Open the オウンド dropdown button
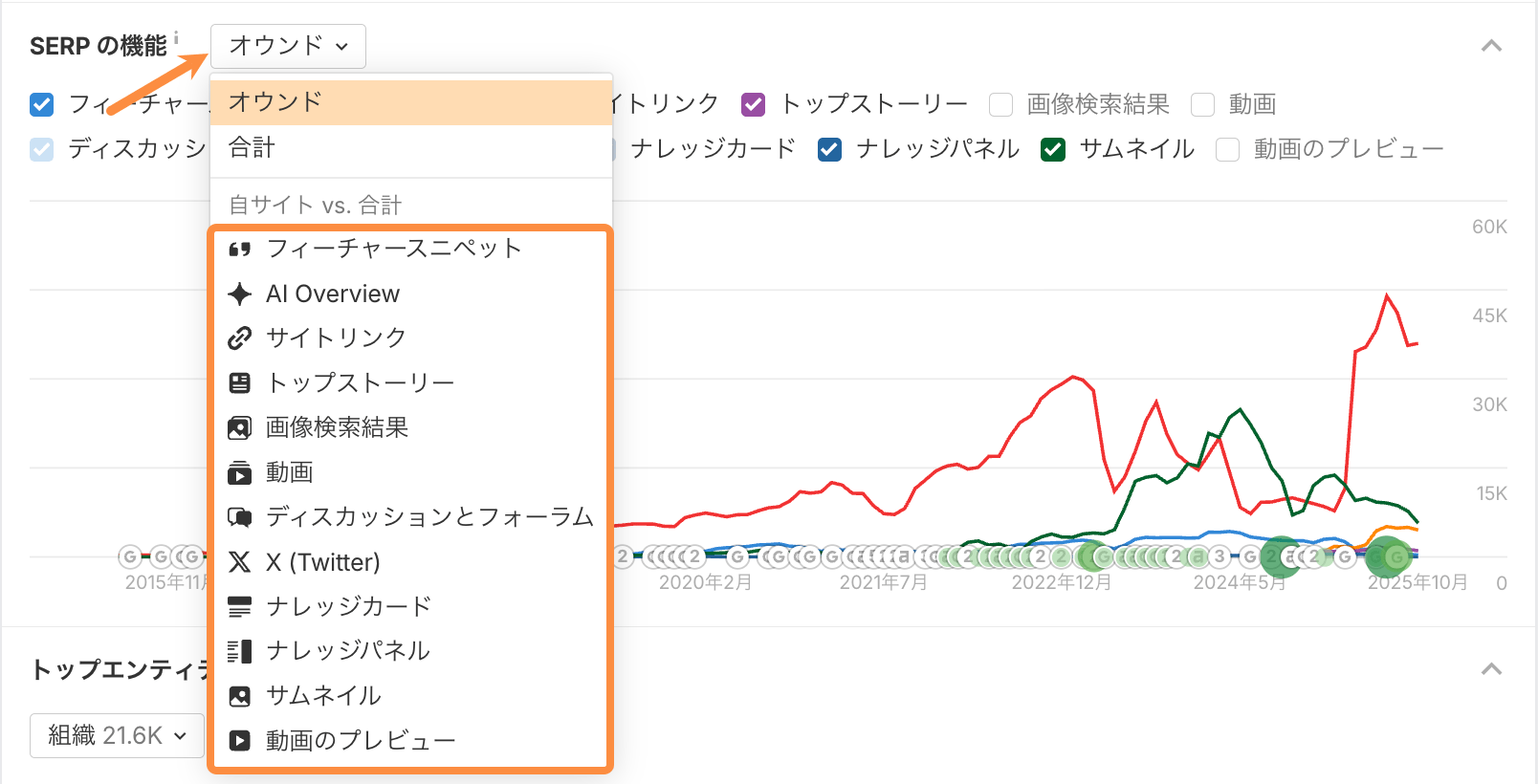 tap(288, 46)
